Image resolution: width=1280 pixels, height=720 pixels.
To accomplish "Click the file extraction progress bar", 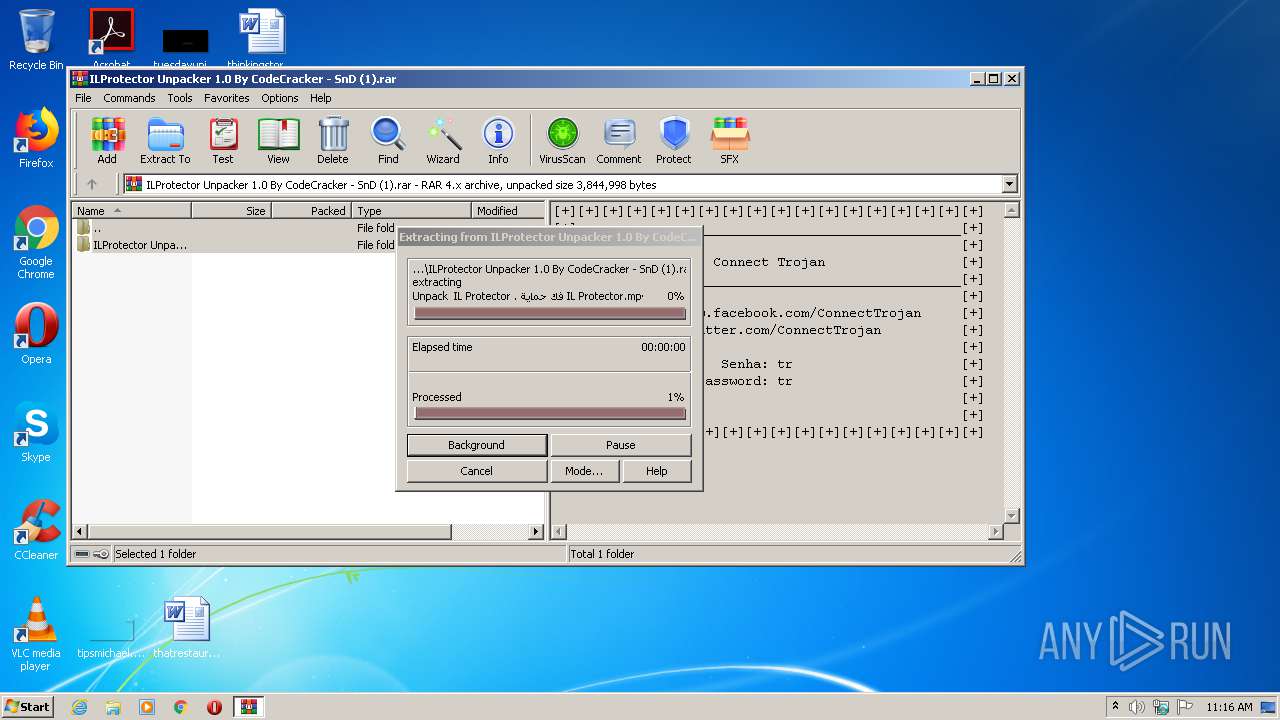I will 549,313.
